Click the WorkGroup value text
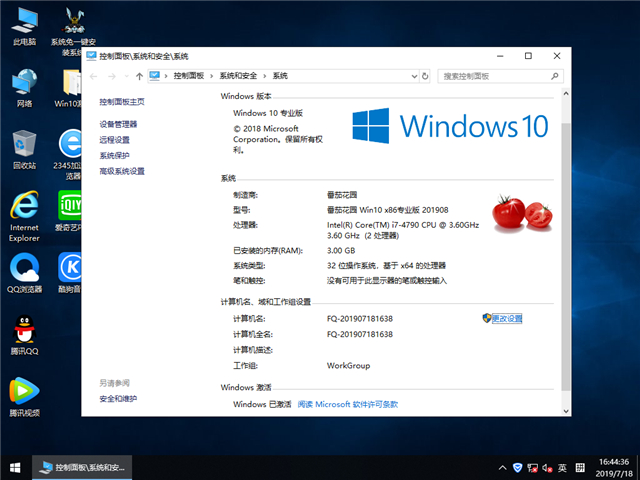The width and height of the screenshot is (640, 480). click(x=348, y=366)
